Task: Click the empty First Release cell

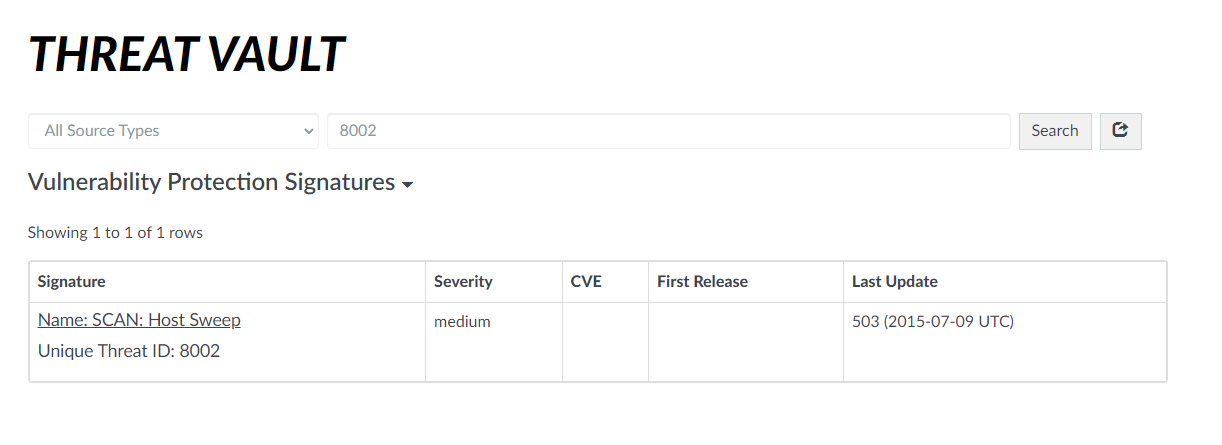Action: coord(745,341)
